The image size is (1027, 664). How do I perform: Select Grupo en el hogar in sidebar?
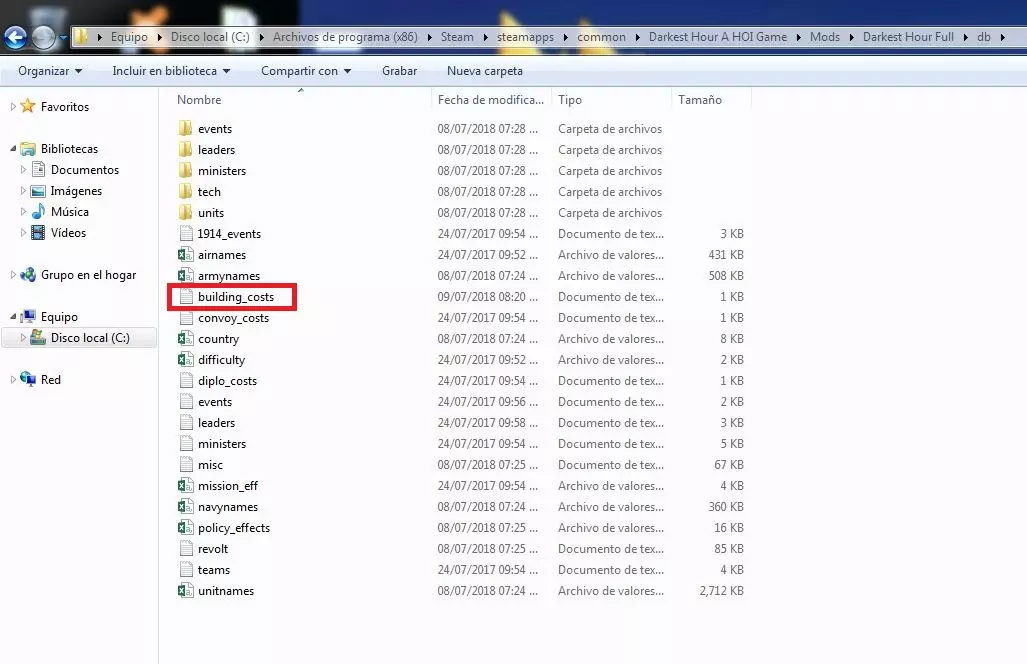[88, 274]
